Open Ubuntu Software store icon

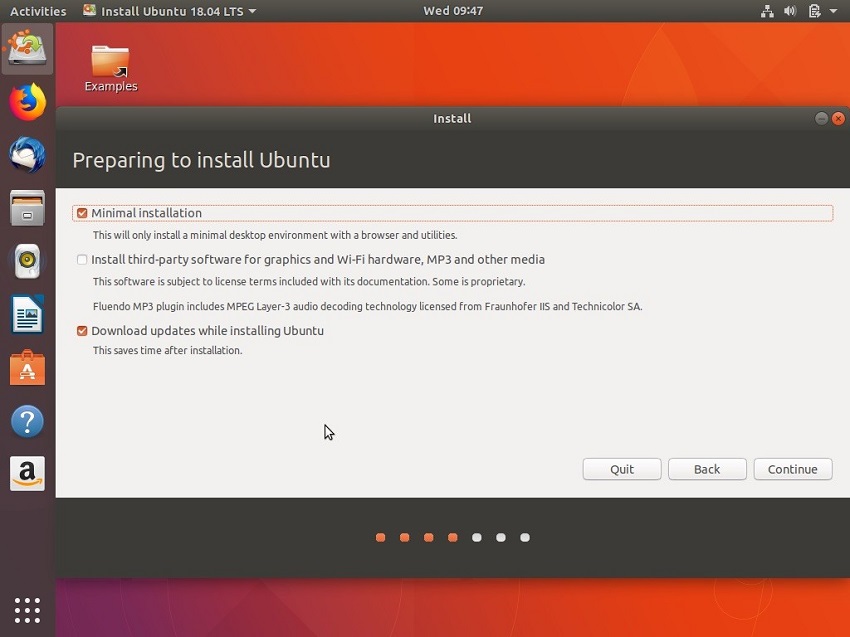point(27,369)
